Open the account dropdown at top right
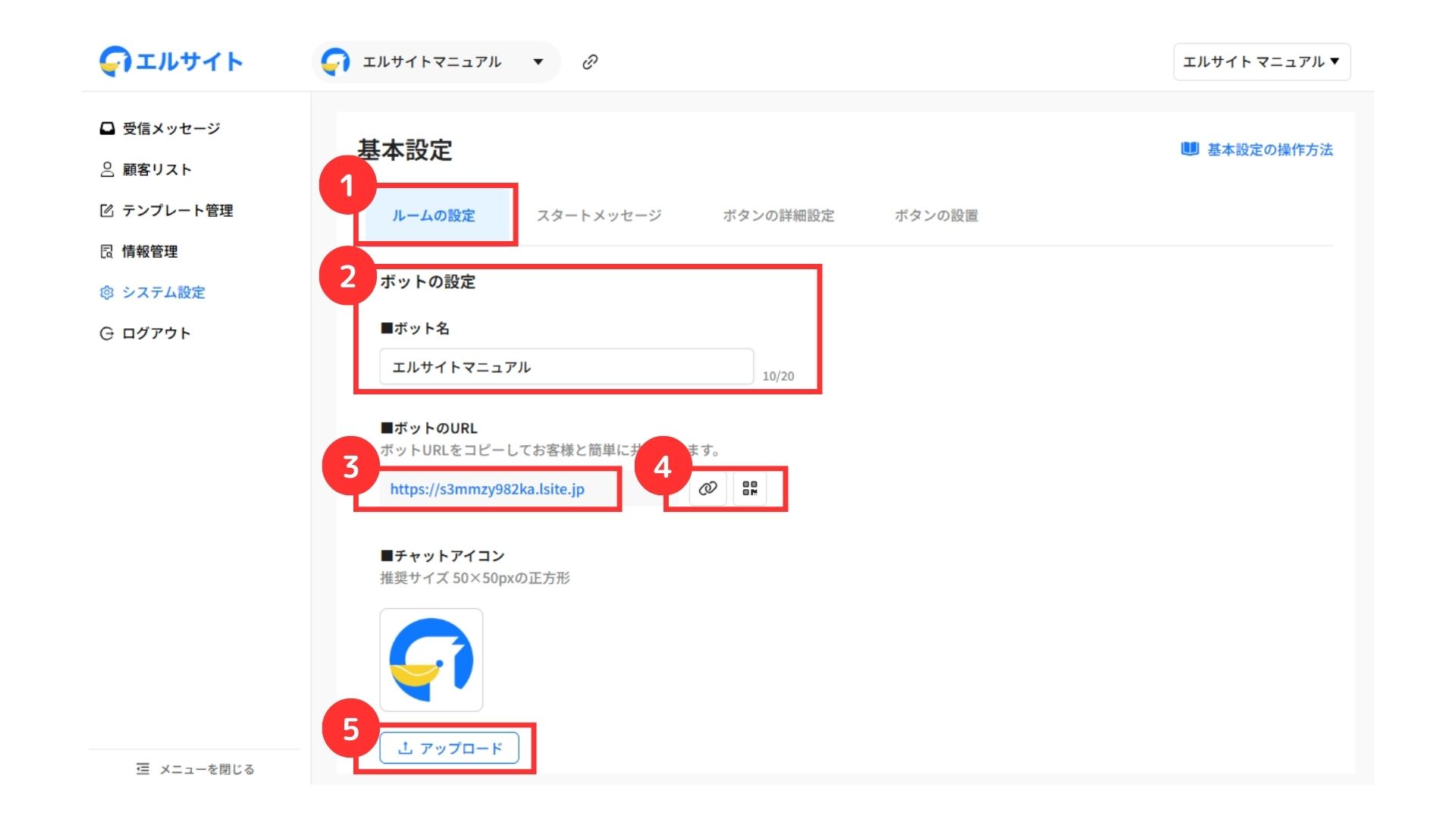This screenshot has height=819, width=1456. [x=1261, y=62]
